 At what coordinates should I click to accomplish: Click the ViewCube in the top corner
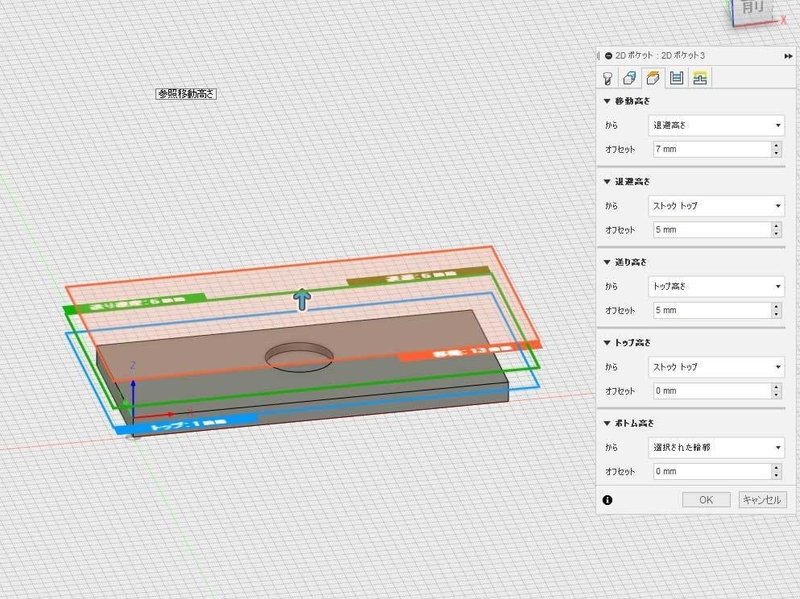click(755, 11)
